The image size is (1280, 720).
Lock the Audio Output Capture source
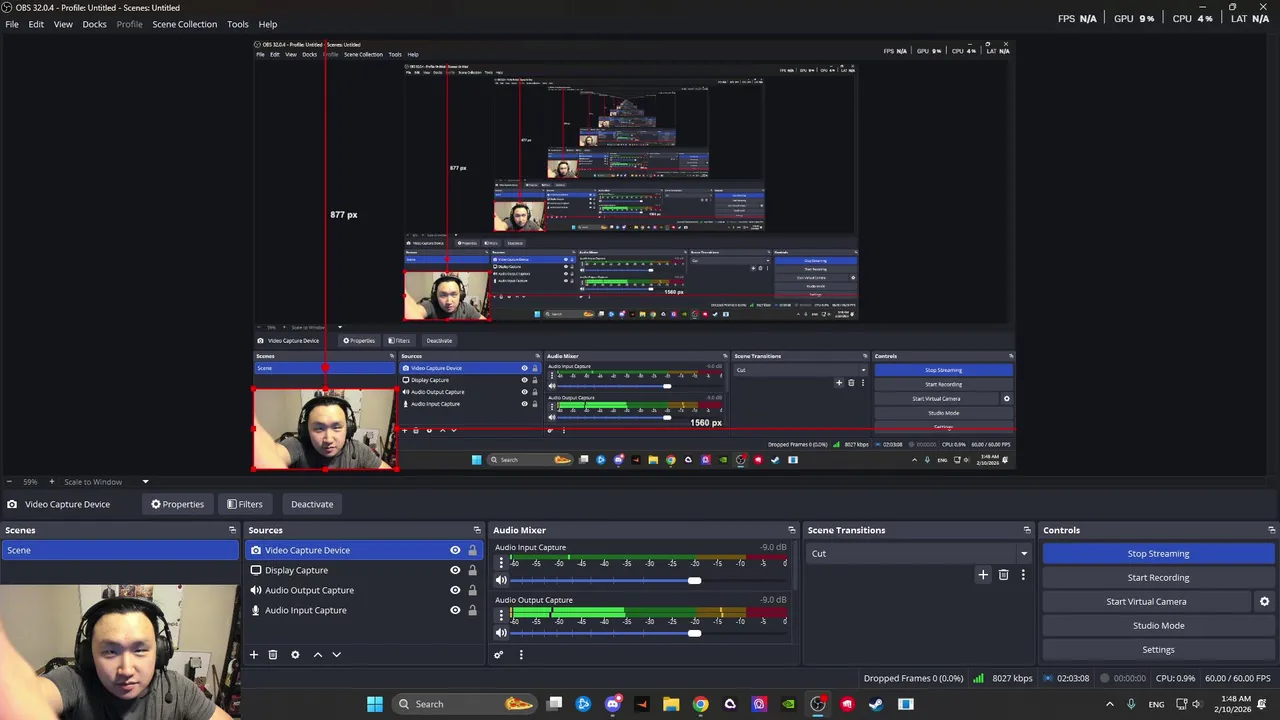pyautogui.click(x=472, y=590)
